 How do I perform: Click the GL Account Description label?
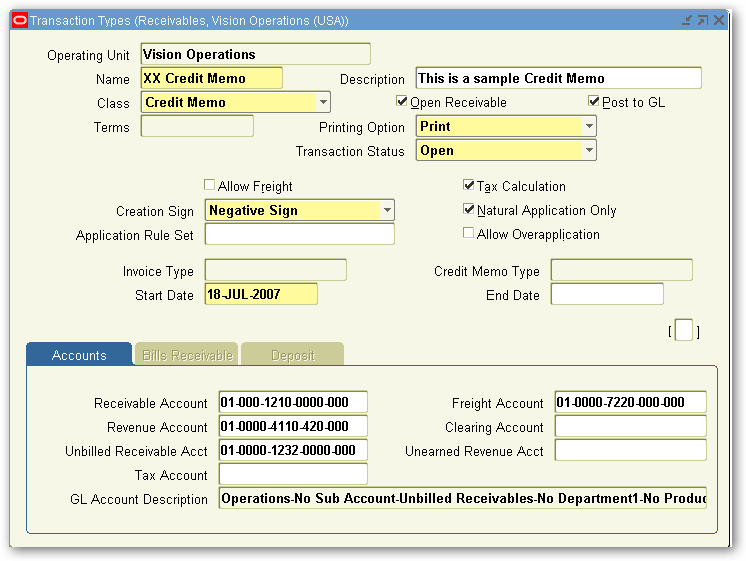139,500
